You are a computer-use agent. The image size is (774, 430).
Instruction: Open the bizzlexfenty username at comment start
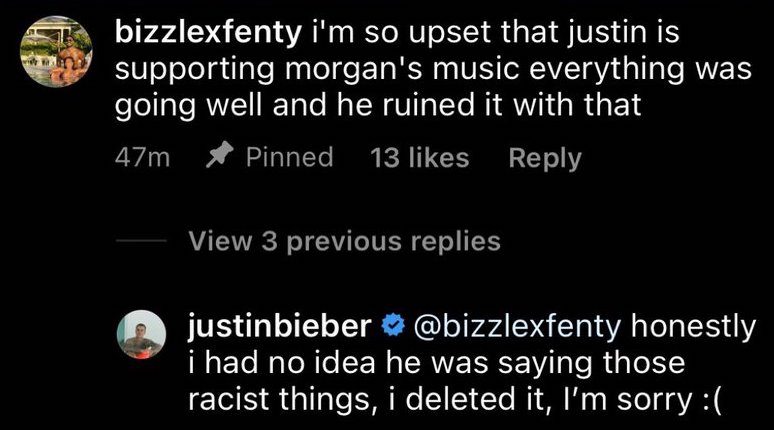coord(209,33)
